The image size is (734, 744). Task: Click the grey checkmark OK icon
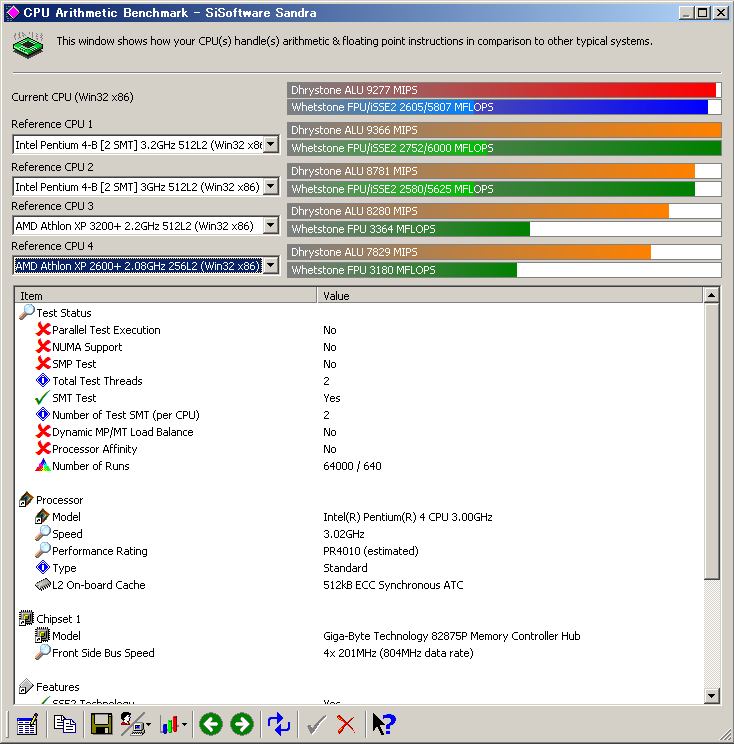[x=316, y=724]
